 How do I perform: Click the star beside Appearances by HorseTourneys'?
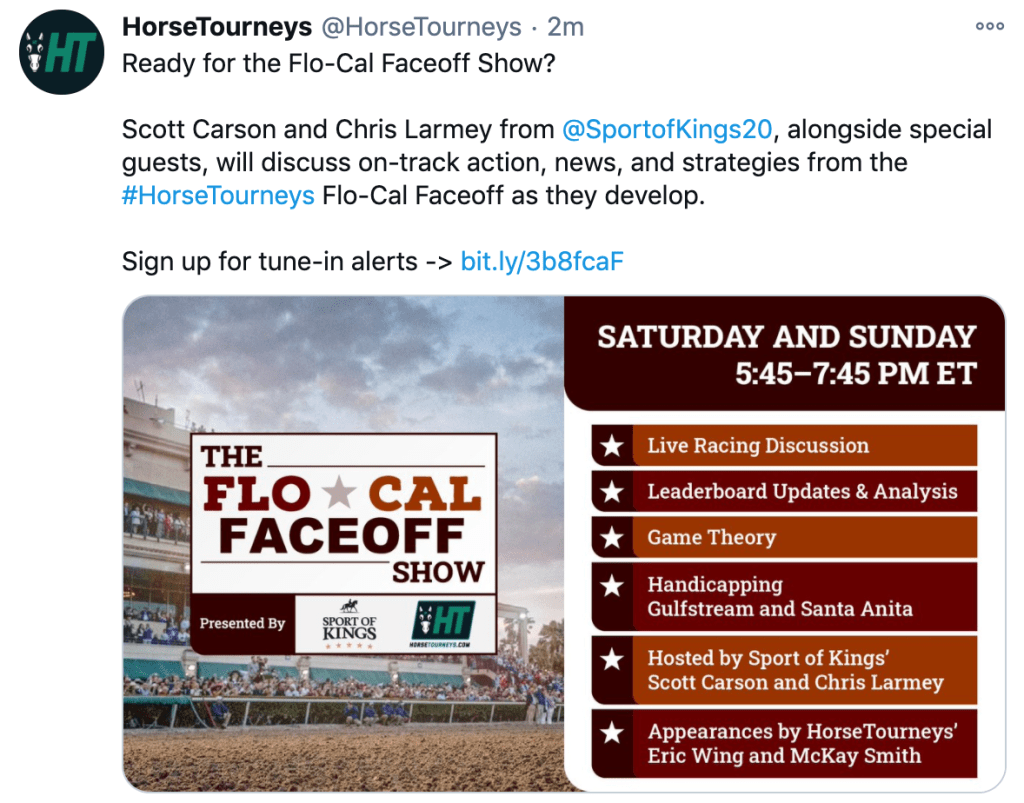(x=612, y=733)
